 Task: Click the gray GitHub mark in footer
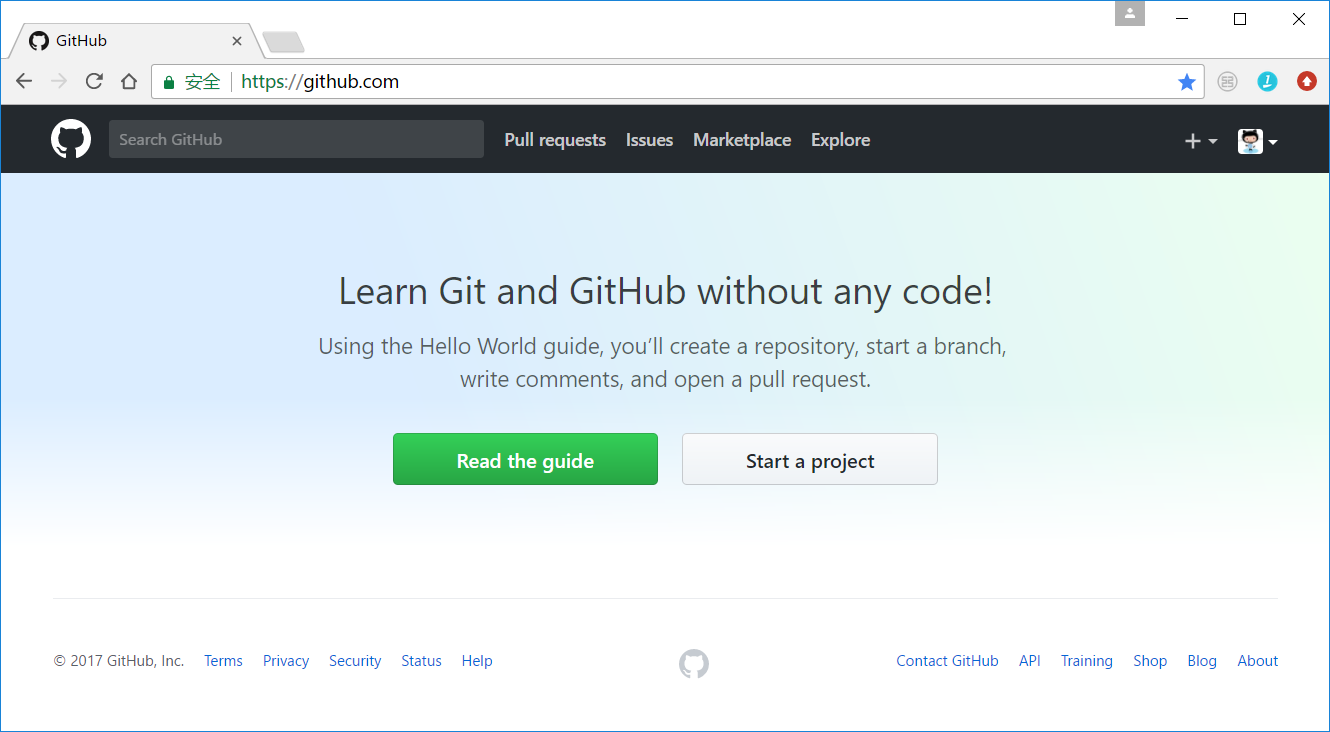click(694, 664)
